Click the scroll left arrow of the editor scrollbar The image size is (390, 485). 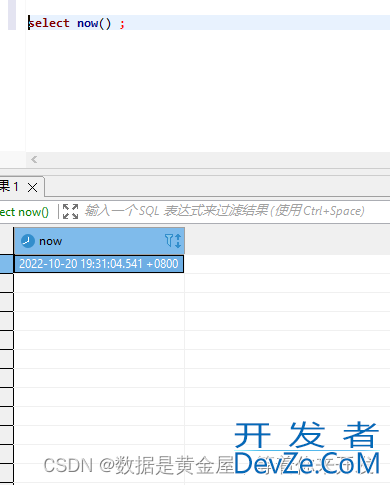[x=34, y=160]
